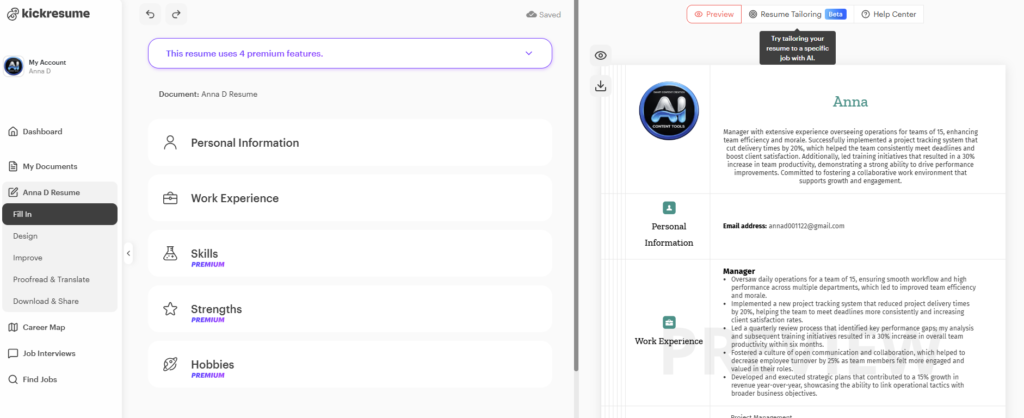Click the Preview button

pyautogui.click(x=714, y=14)
